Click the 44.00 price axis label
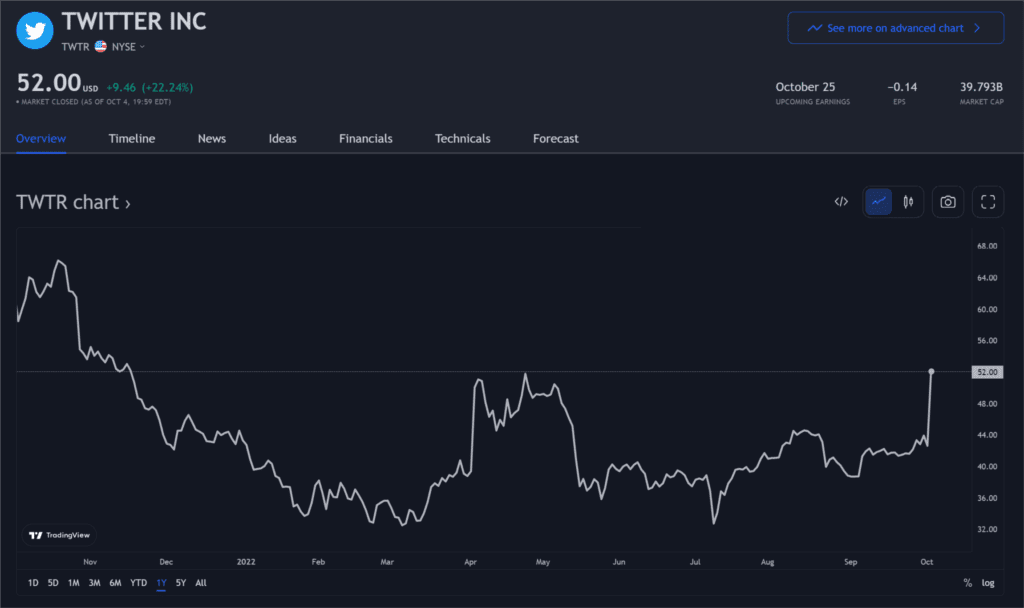Screen dimensions: 1024x608 pos(987,435)
